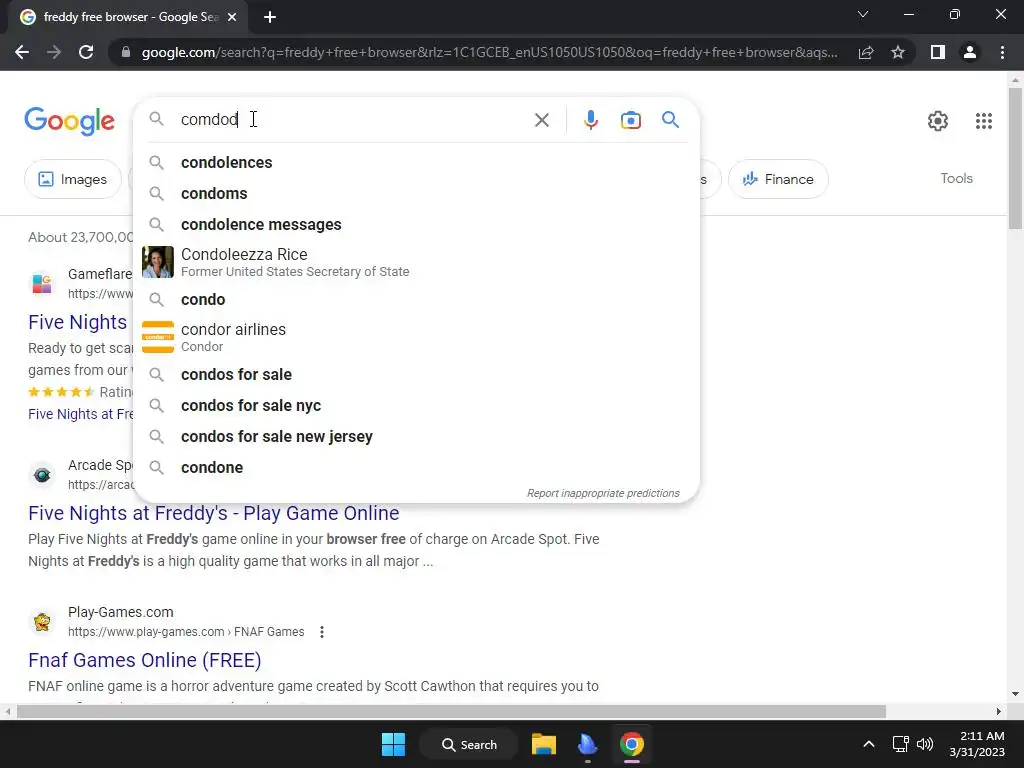Open Five Nights at Freddy's - Play Game Online
This screenshot has width=1024, height=768.
214,513
